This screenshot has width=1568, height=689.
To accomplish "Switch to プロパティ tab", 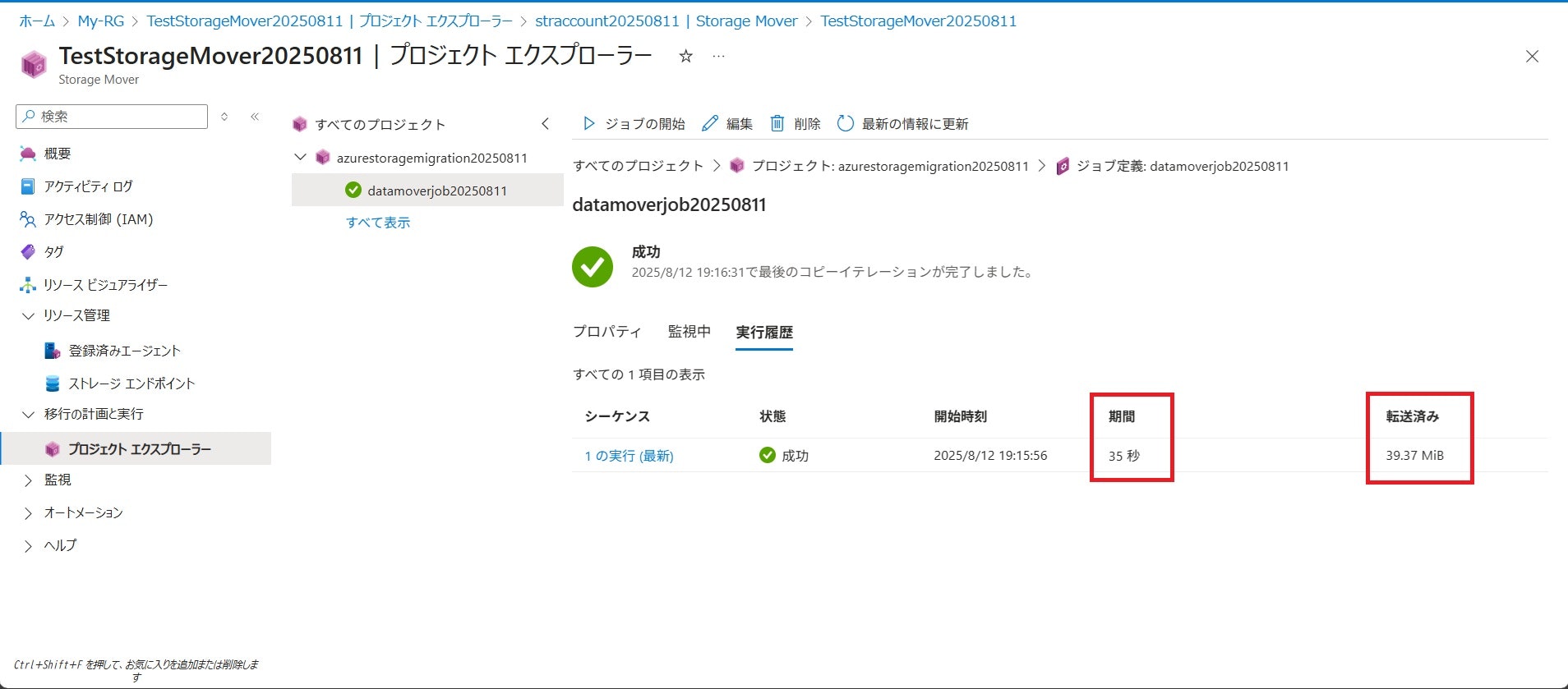I will tap(606, 332).
